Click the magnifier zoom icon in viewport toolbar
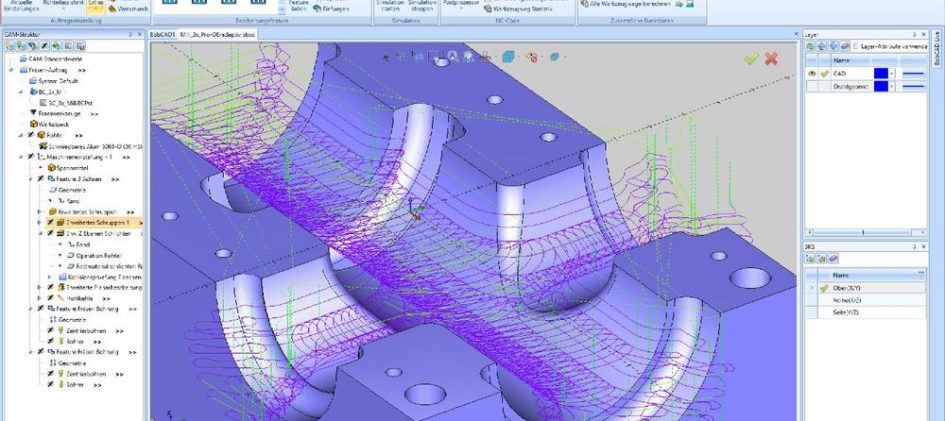Viewport: 945px width, 421px height. tap(454, 57)
